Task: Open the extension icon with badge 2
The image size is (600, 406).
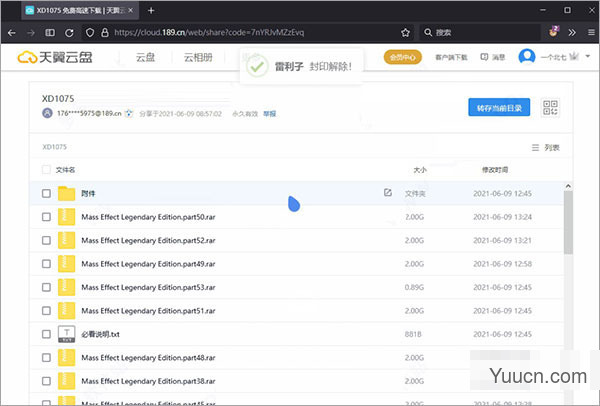Action: [553, 32]
